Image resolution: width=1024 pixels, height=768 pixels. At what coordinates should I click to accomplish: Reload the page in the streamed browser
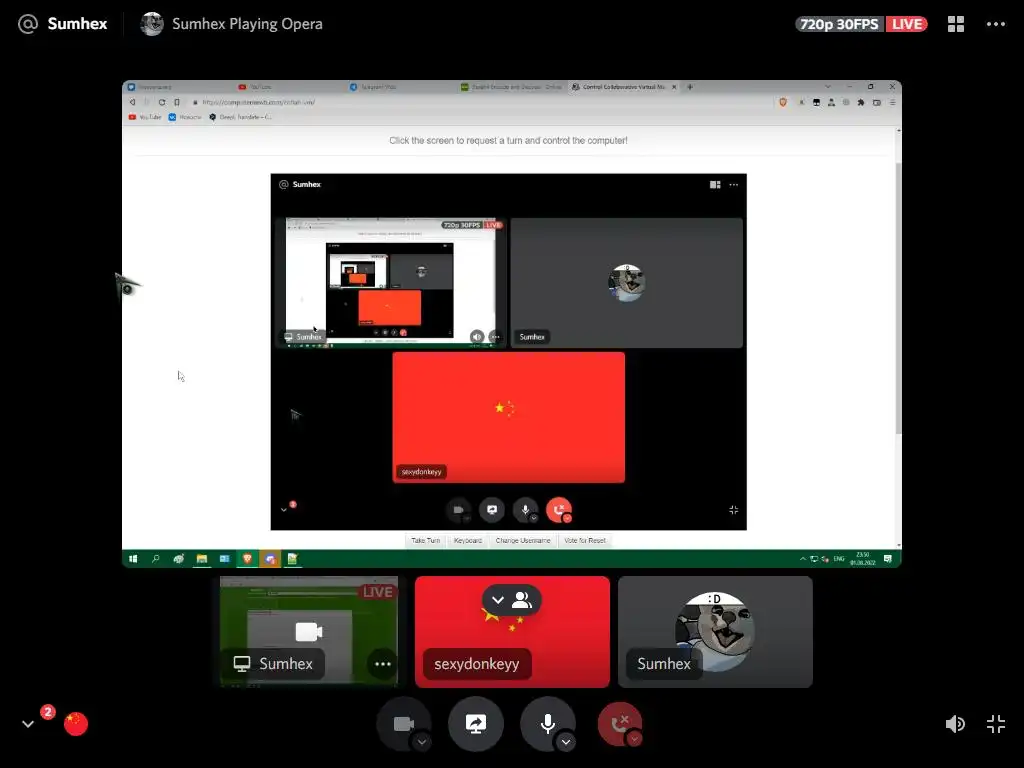161,103
